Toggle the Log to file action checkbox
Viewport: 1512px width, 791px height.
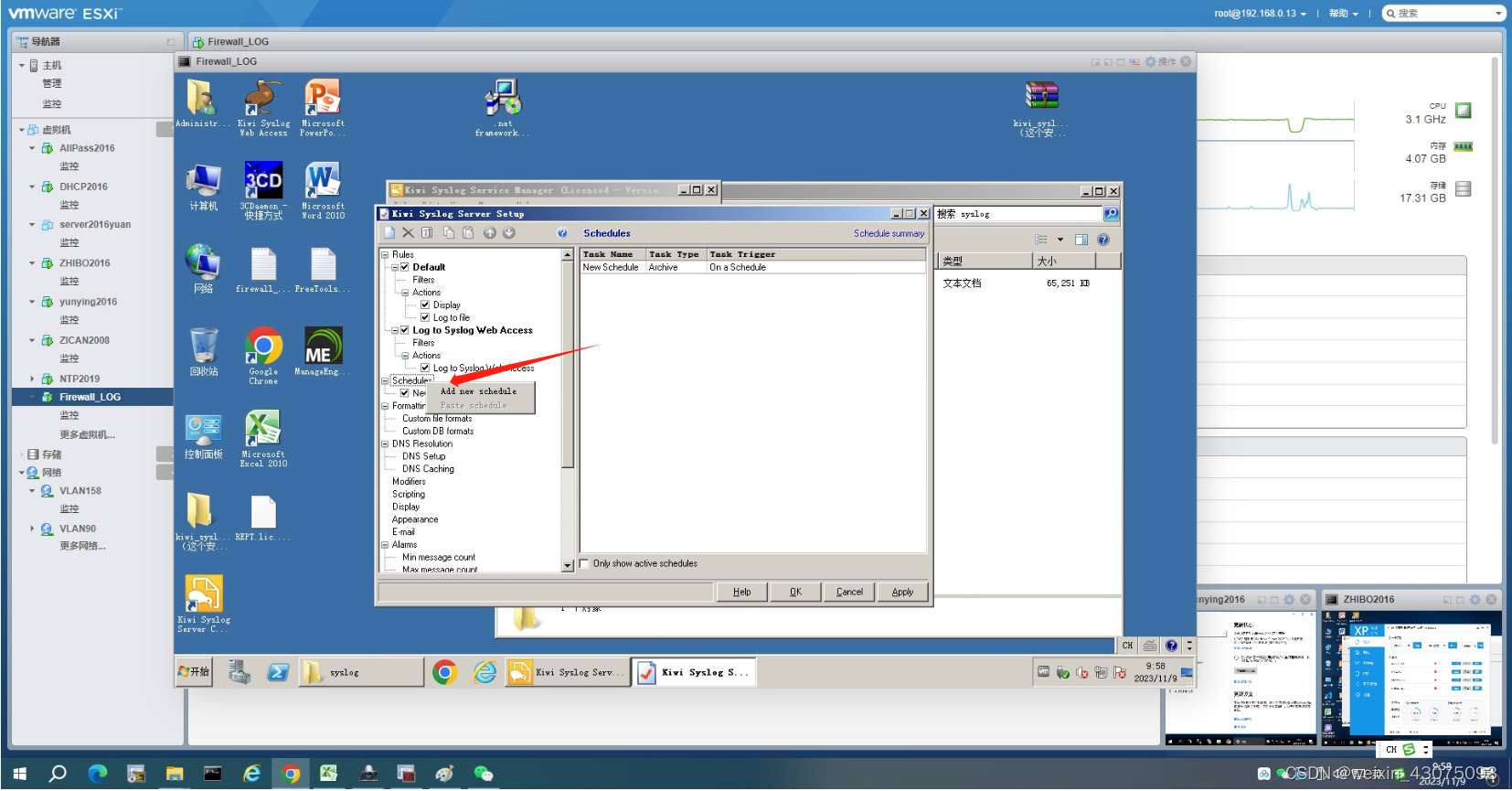425,317
